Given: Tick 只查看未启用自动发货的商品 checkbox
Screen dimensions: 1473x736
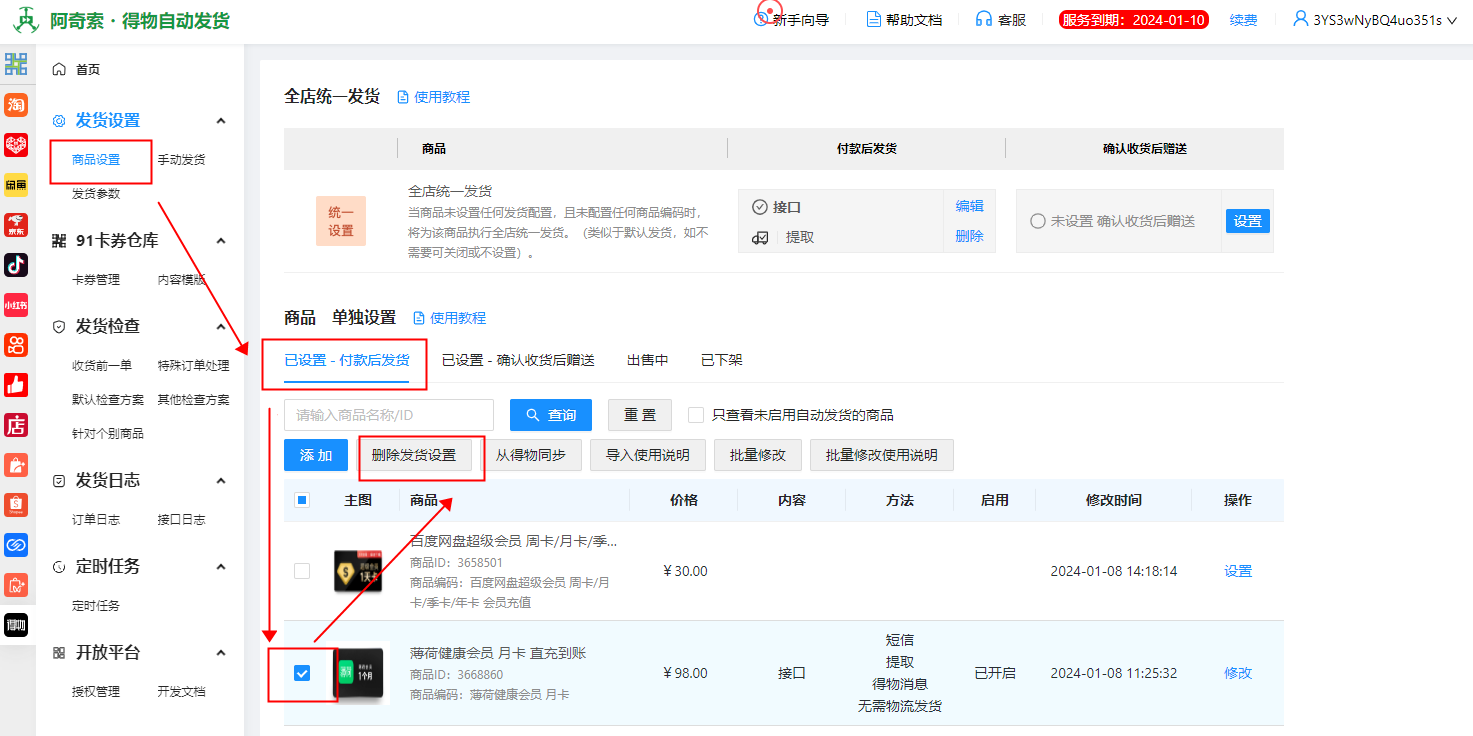Looking at the screenshot, I should 696,414.
